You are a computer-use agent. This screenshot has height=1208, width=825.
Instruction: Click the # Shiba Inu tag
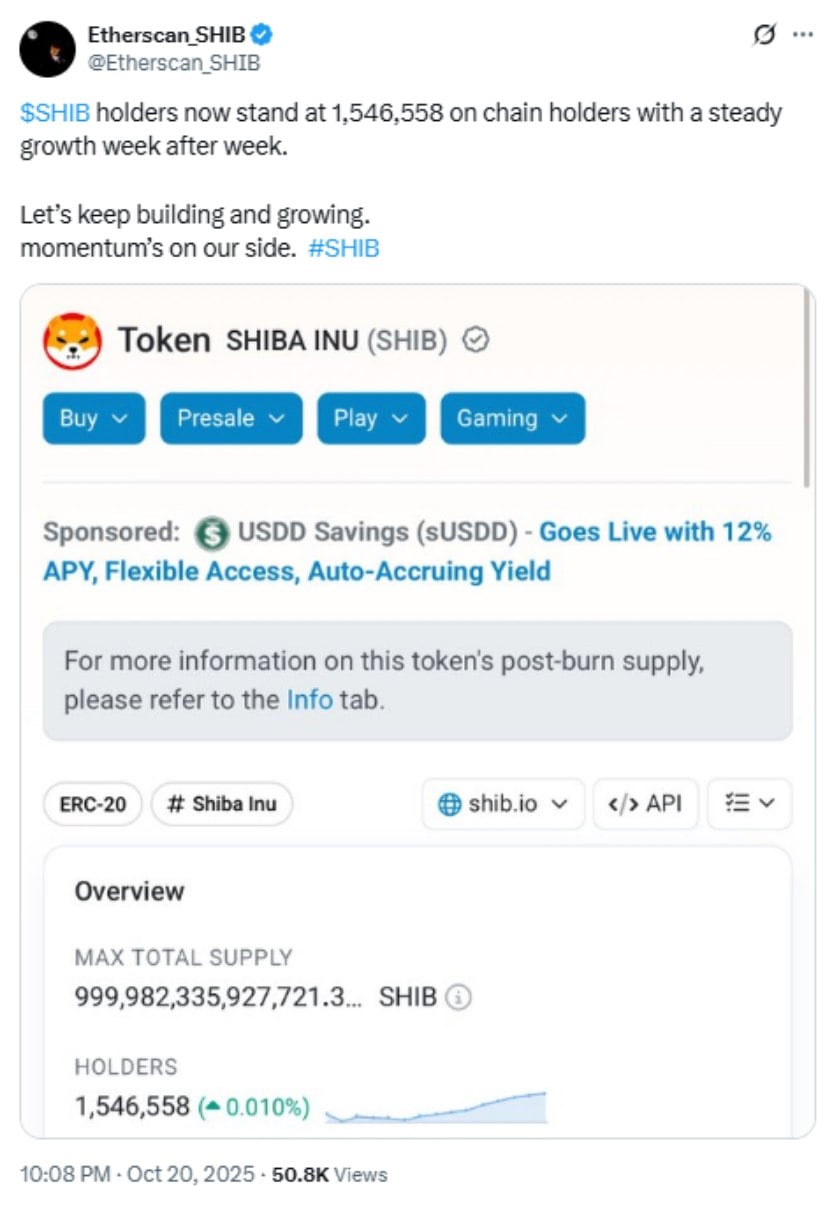[221, 804]
